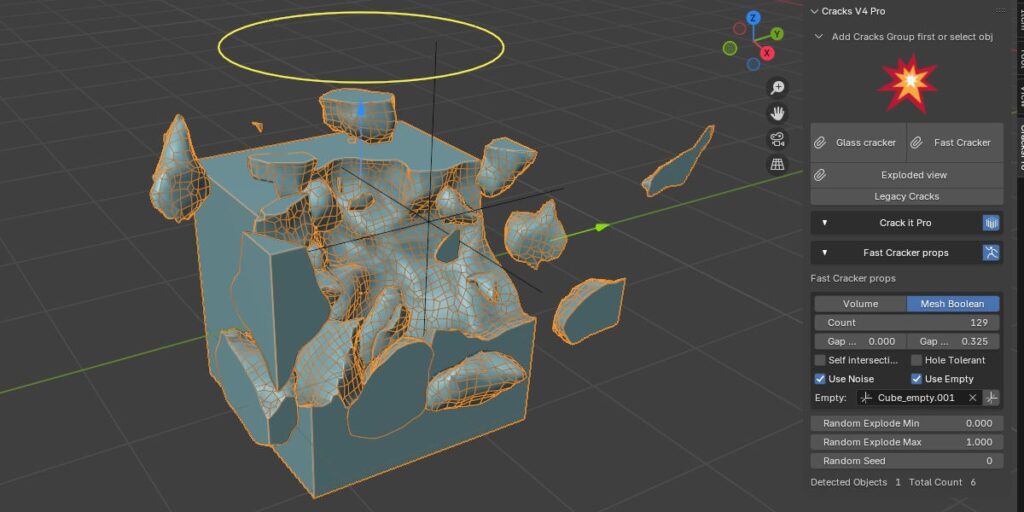Click the Random Seed field
The image size is (1024, 512).
click(907, 461)
